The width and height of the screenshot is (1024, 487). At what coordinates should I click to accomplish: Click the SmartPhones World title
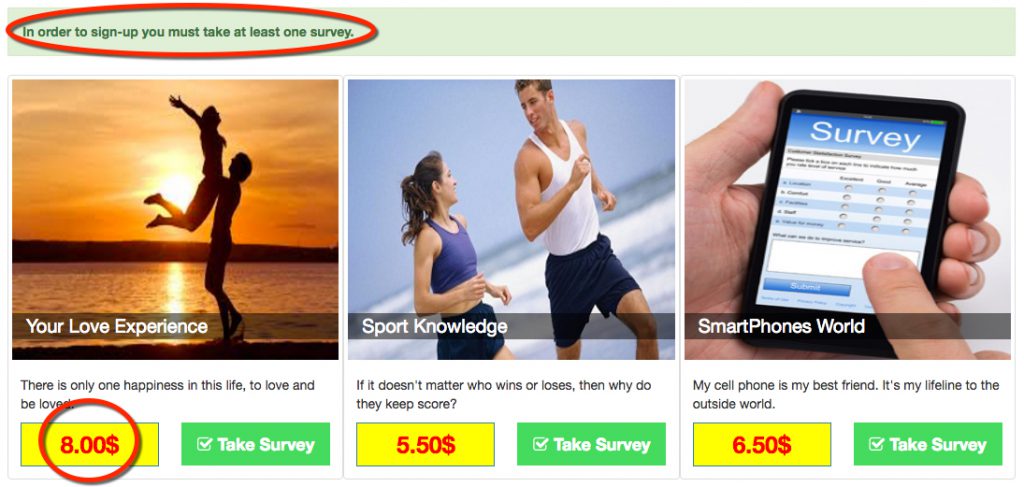781,326
